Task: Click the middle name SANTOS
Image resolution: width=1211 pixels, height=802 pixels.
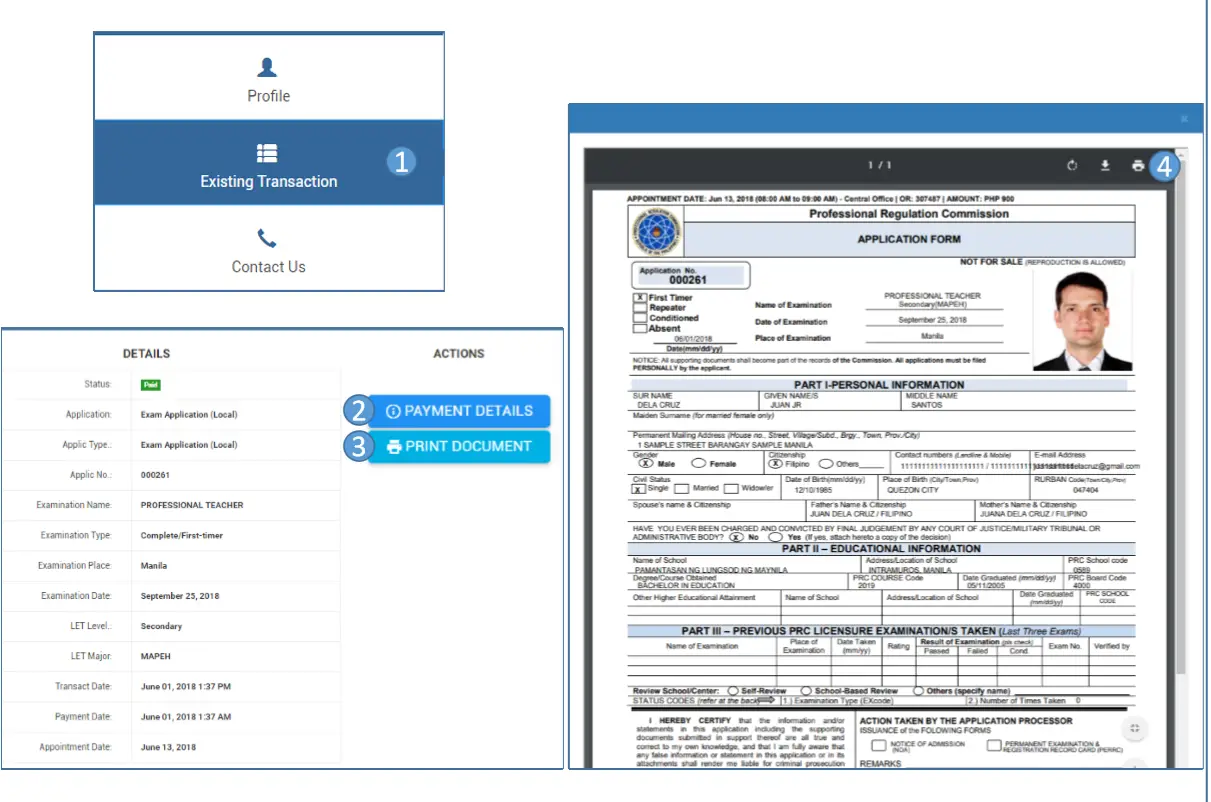Action: (x=927, y=405)
